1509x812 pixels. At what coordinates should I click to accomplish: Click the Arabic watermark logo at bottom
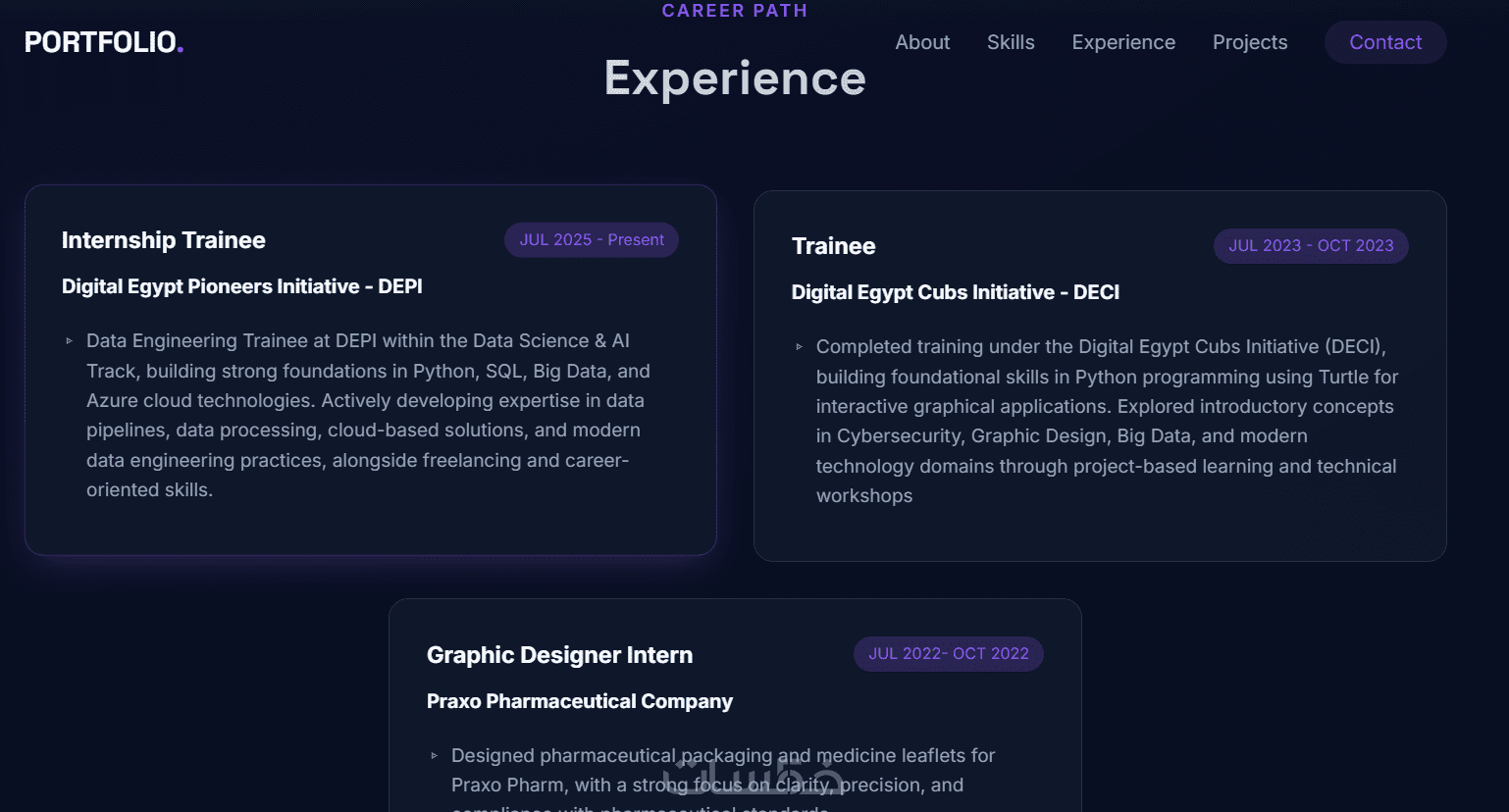tap(753, 780)
